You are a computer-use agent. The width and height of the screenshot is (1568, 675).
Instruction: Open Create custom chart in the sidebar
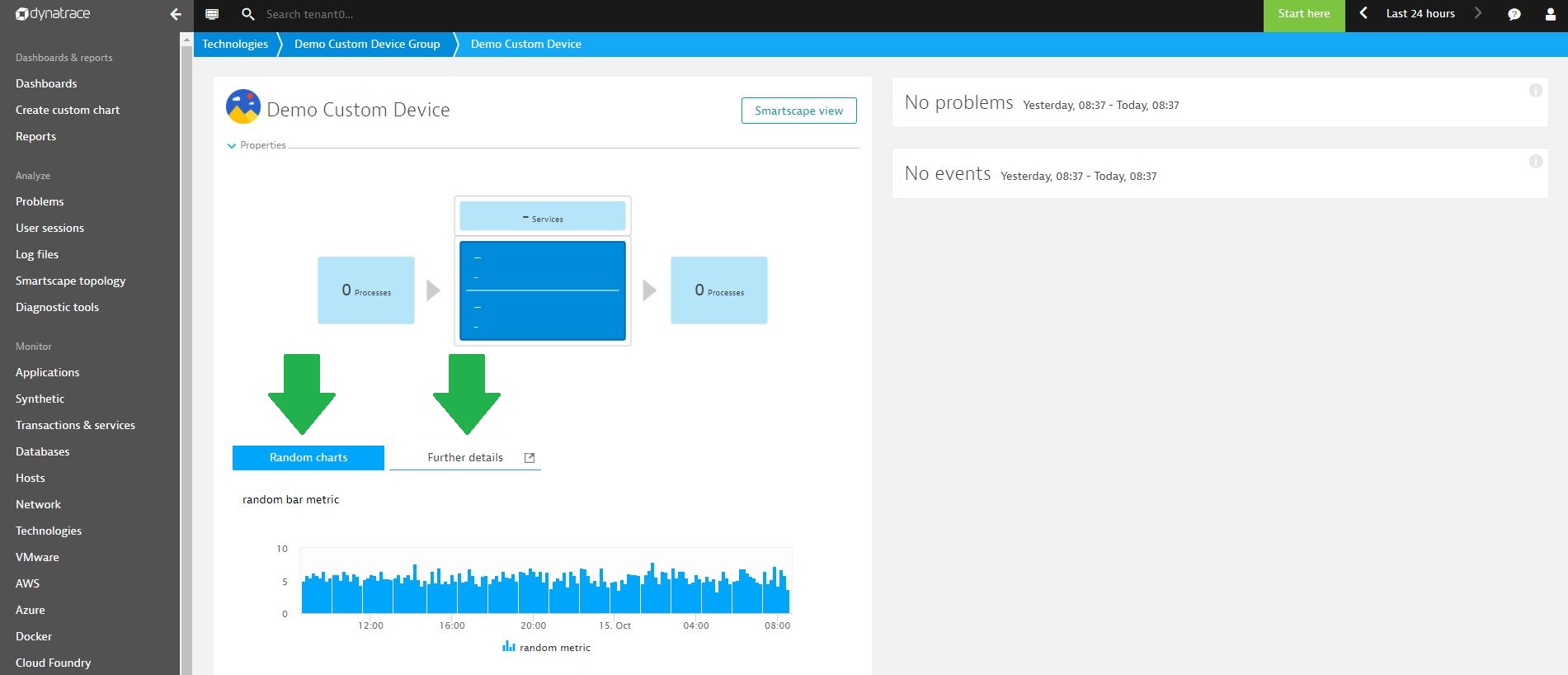(x=68, y=110)
